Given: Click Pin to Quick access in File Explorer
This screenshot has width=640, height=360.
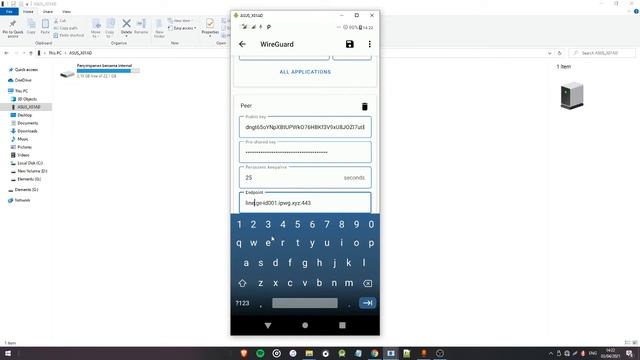Looking at the screenshot, I should point(13,29).
